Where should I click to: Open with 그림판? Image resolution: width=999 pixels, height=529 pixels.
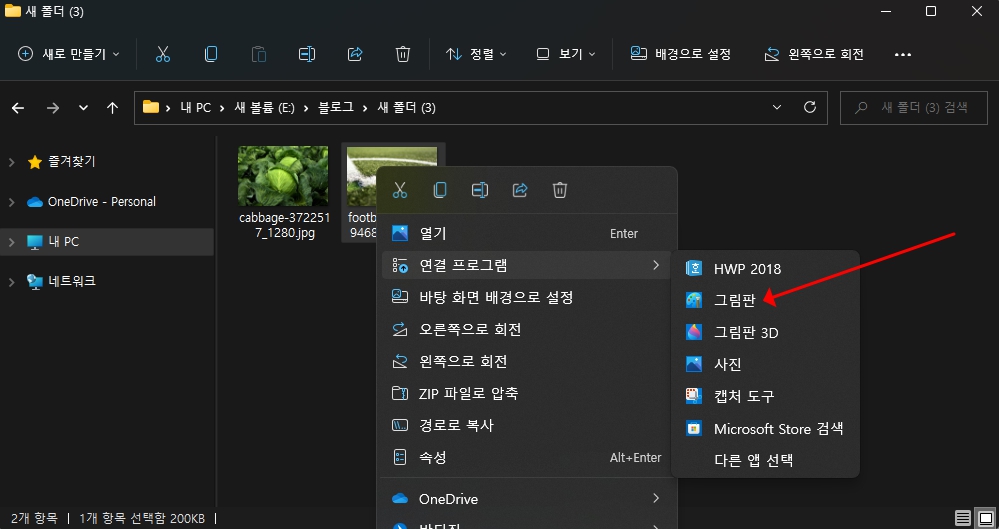coord(765,300)
